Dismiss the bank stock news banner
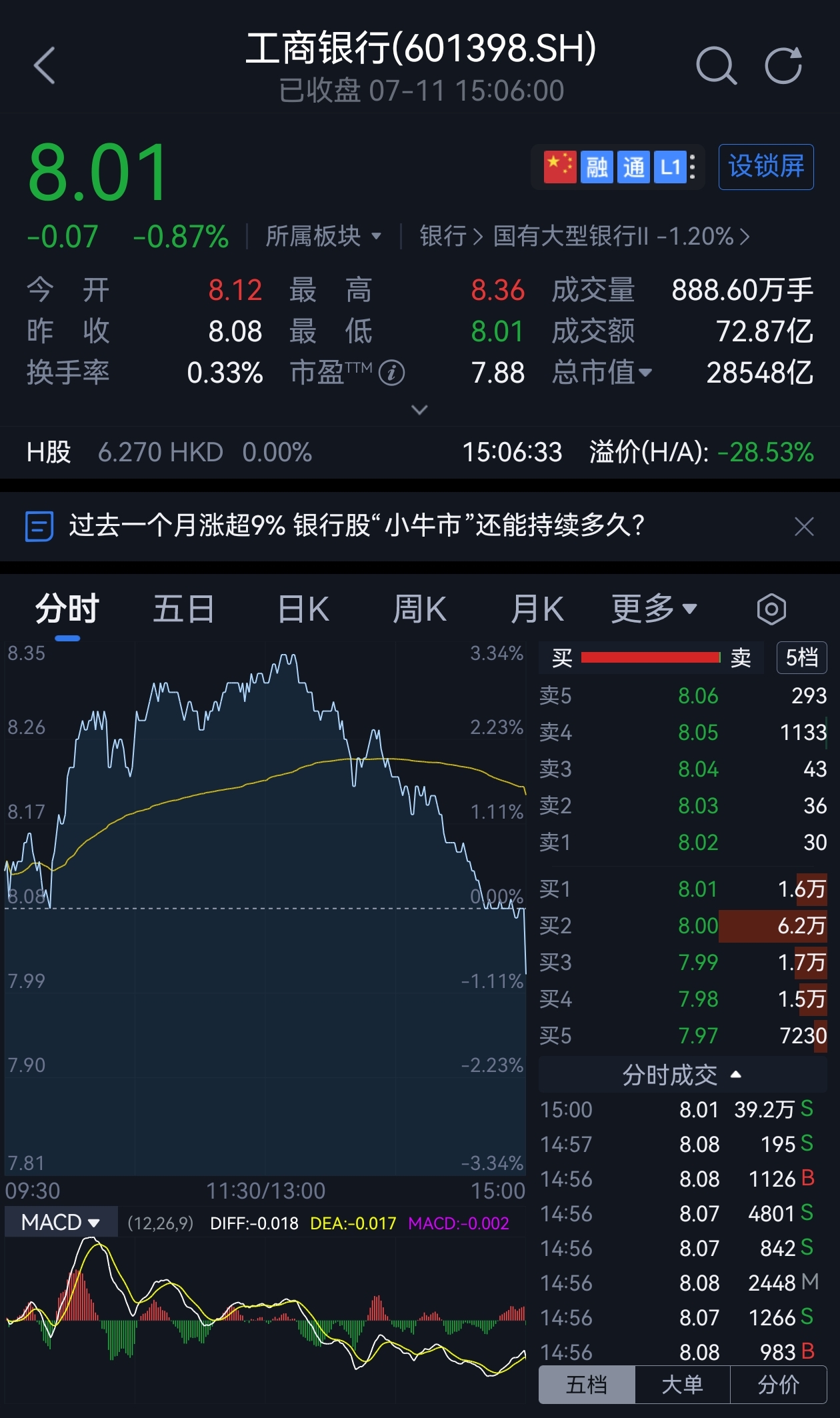This screenshot has height=1418, width=840. [805, 527]
